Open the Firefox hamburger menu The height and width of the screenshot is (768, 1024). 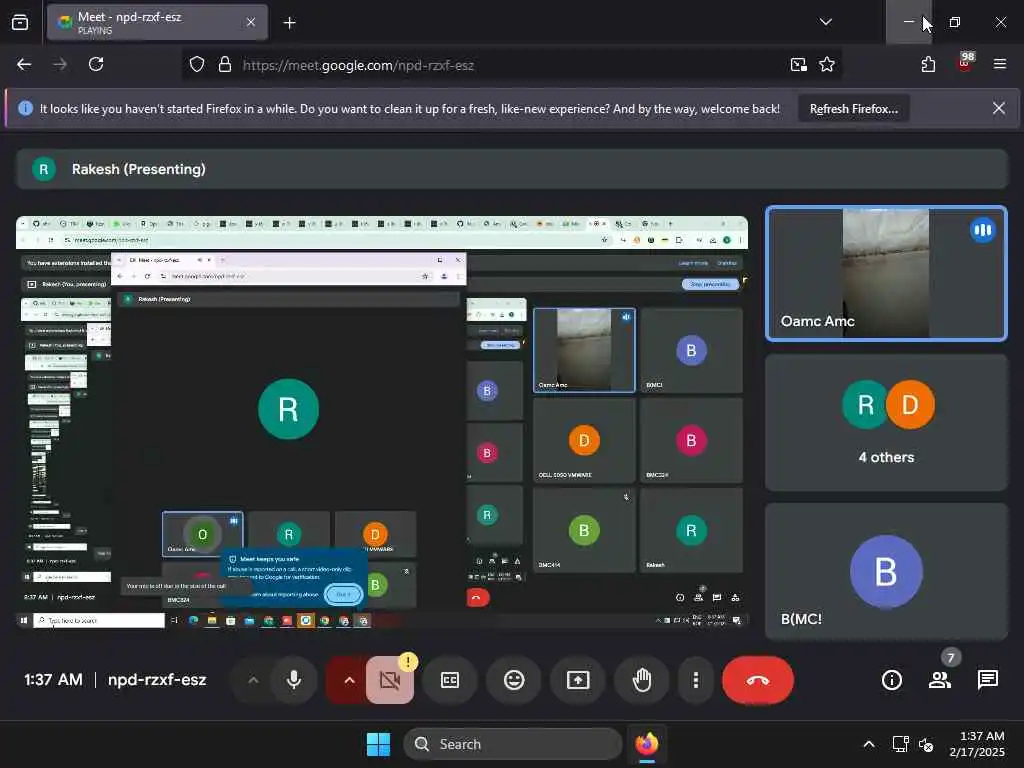point(1000,64)
